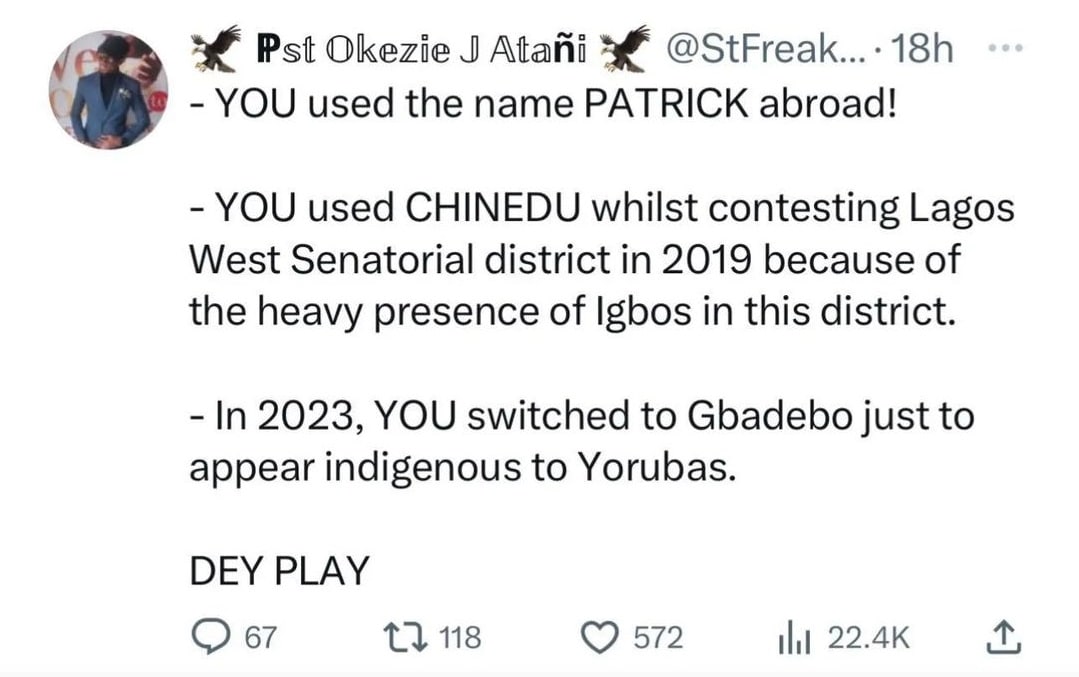
Task: Open the three-dot more options menu
Action: [x=1011, y=48]
